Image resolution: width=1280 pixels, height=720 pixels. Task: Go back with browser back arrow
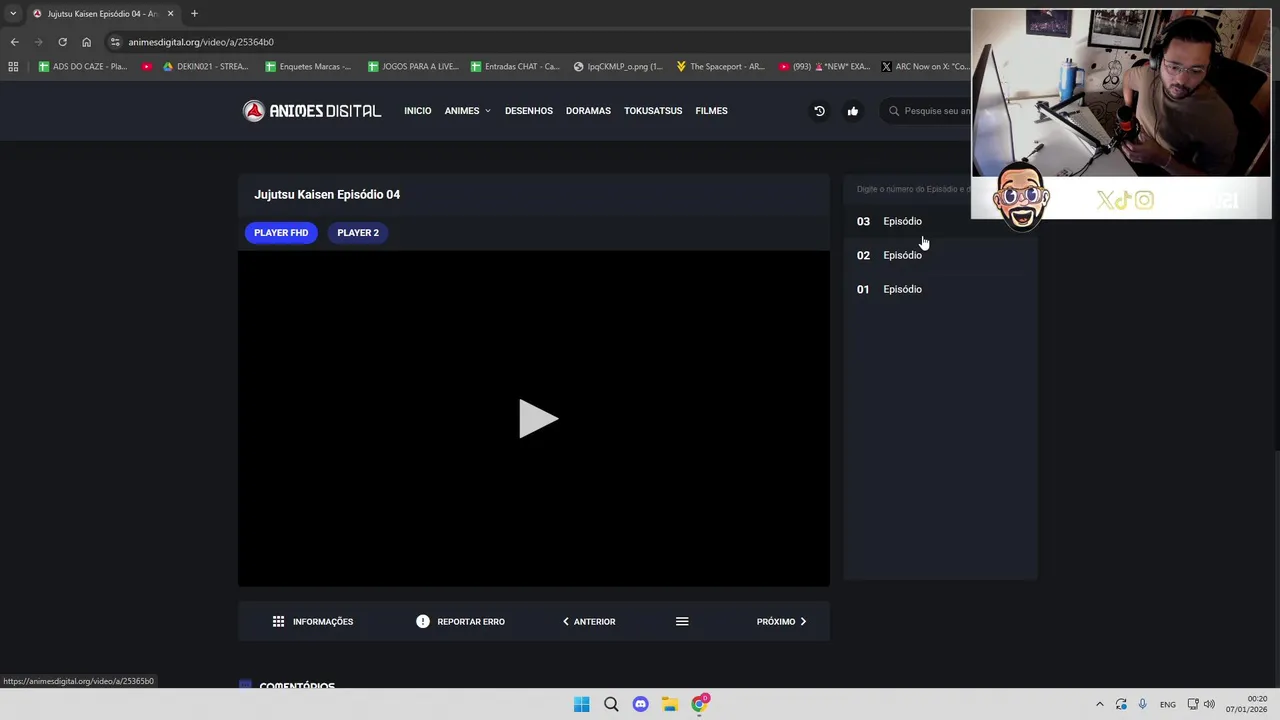14,42
